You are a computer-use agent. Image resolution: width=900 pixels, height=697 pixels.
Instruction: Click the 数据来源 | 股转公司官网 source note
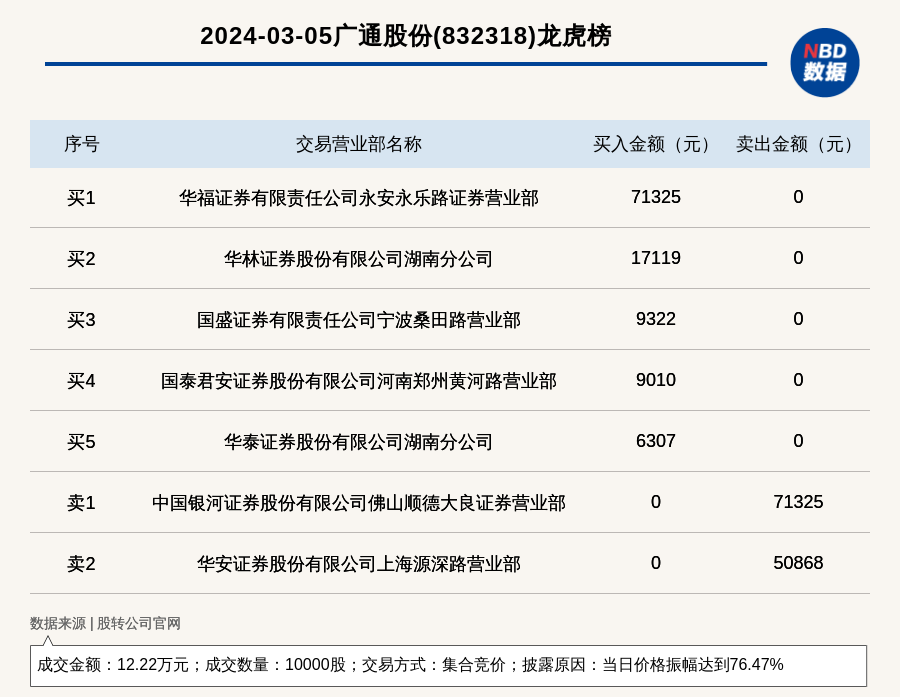(105, 624)
